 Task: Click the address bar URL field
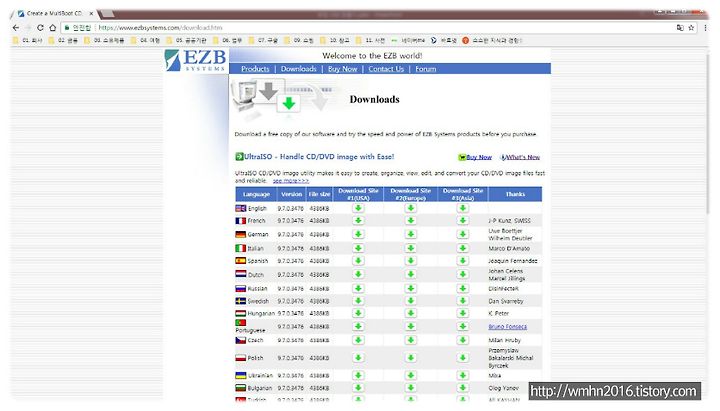click(367, 28)
